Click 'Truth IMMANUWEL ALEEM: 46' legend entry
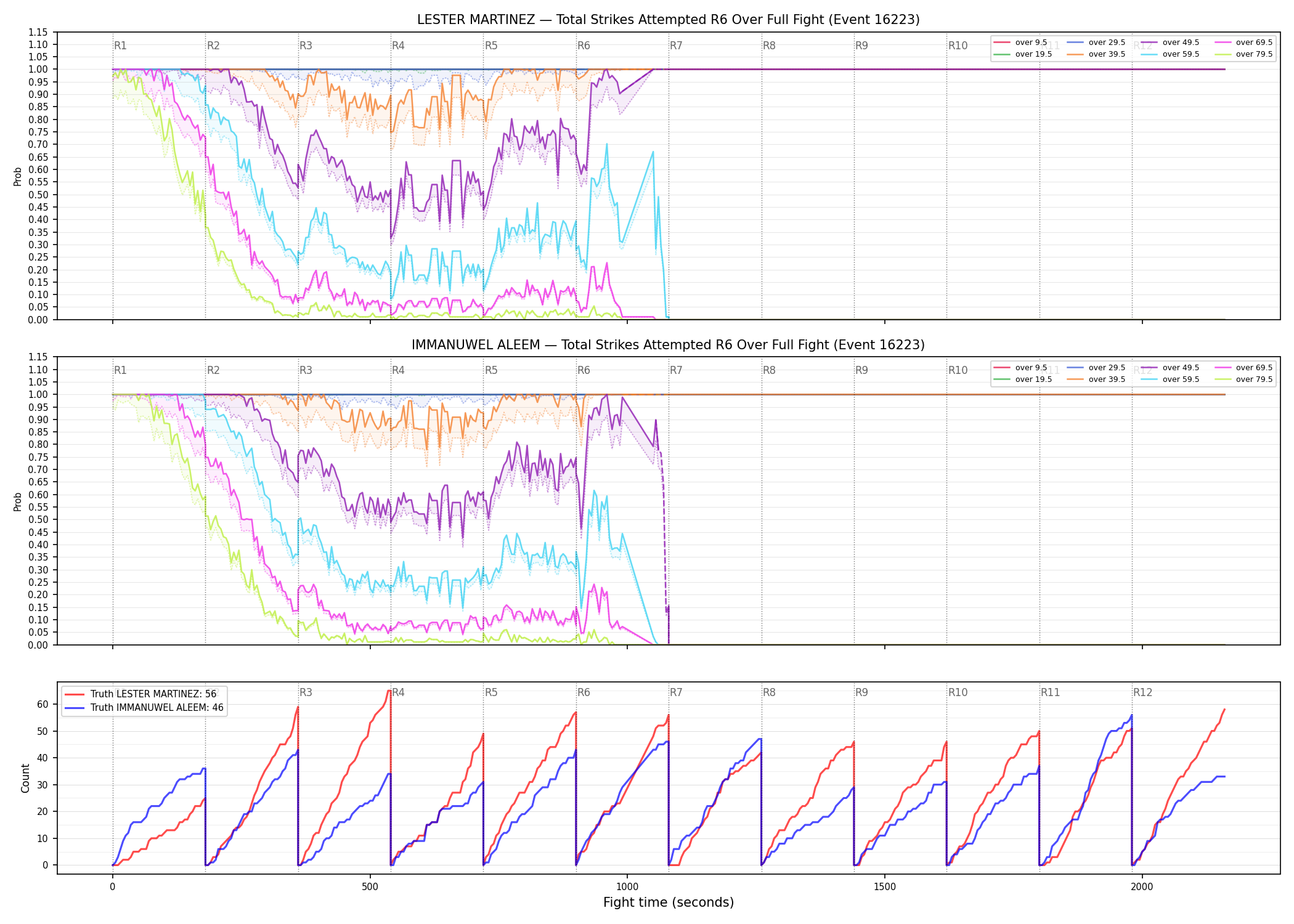This screenshot has width=1294, height=924. tap(144, 708)
